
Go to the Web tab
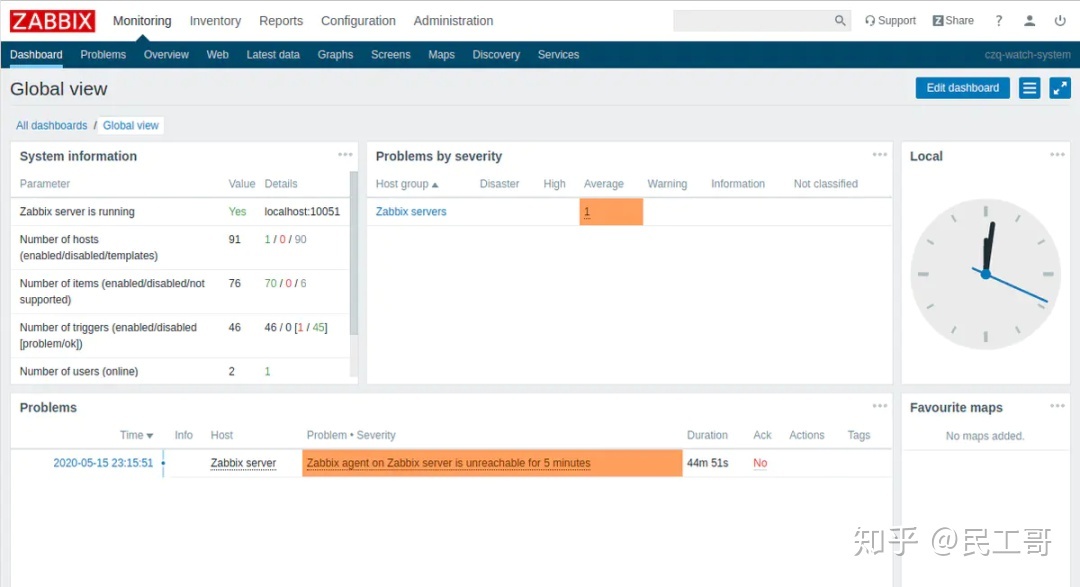218,54
